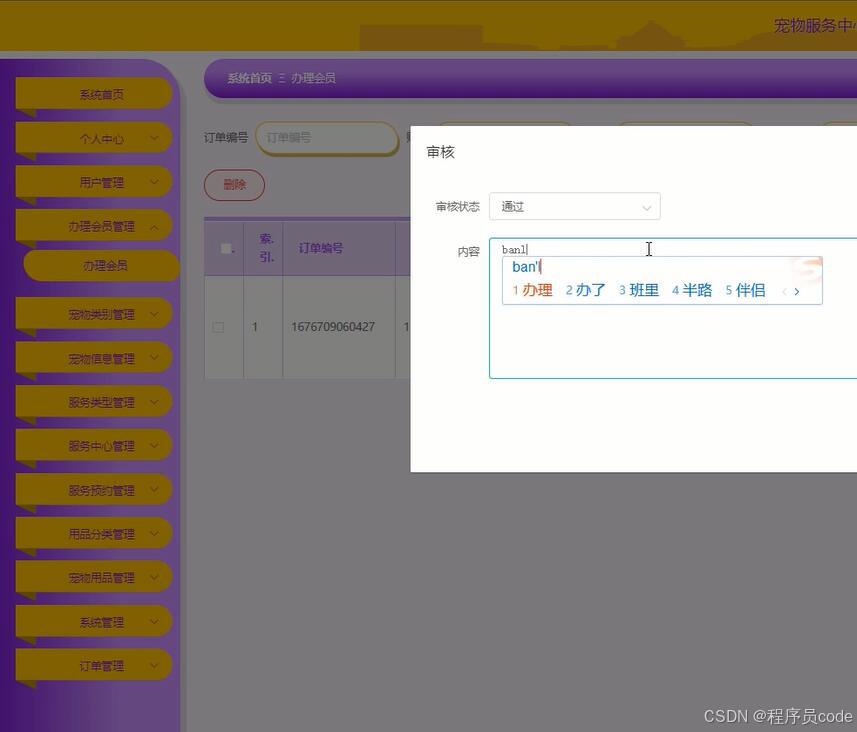Expand the 宠物类别管理 sidebar menu
Image resolution: width=857 pixels, height=732 pixels.
tap(93, 313)
